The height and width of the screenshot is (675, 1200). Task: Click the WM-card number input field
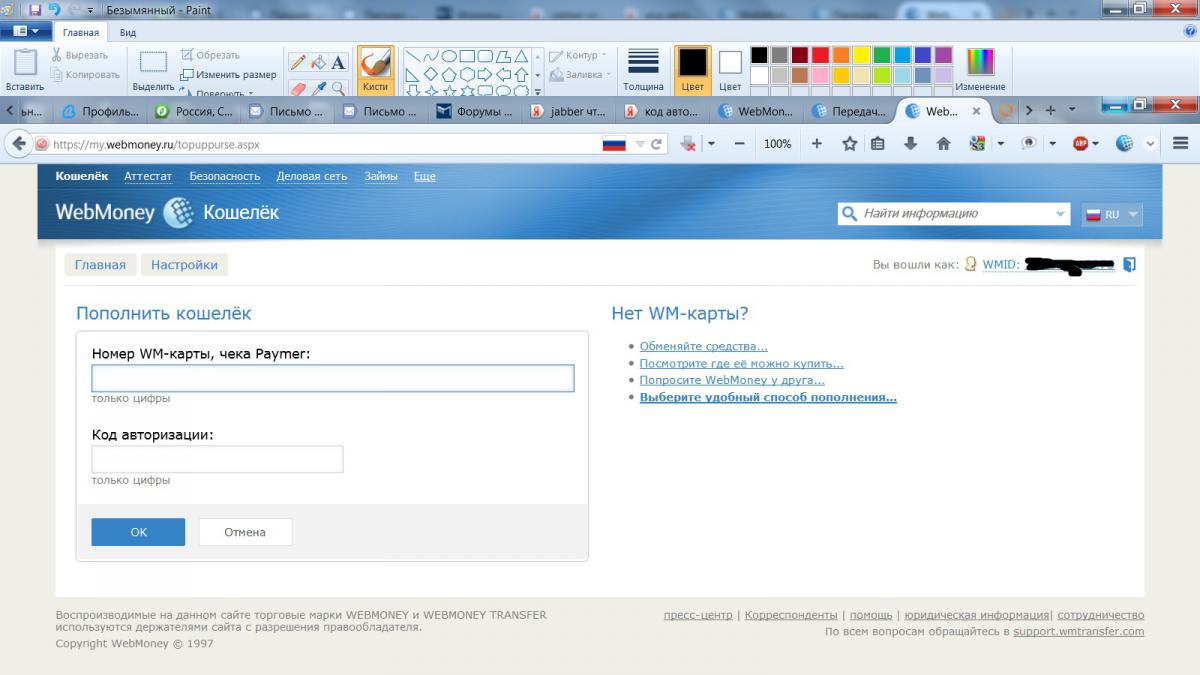(333, 378)
